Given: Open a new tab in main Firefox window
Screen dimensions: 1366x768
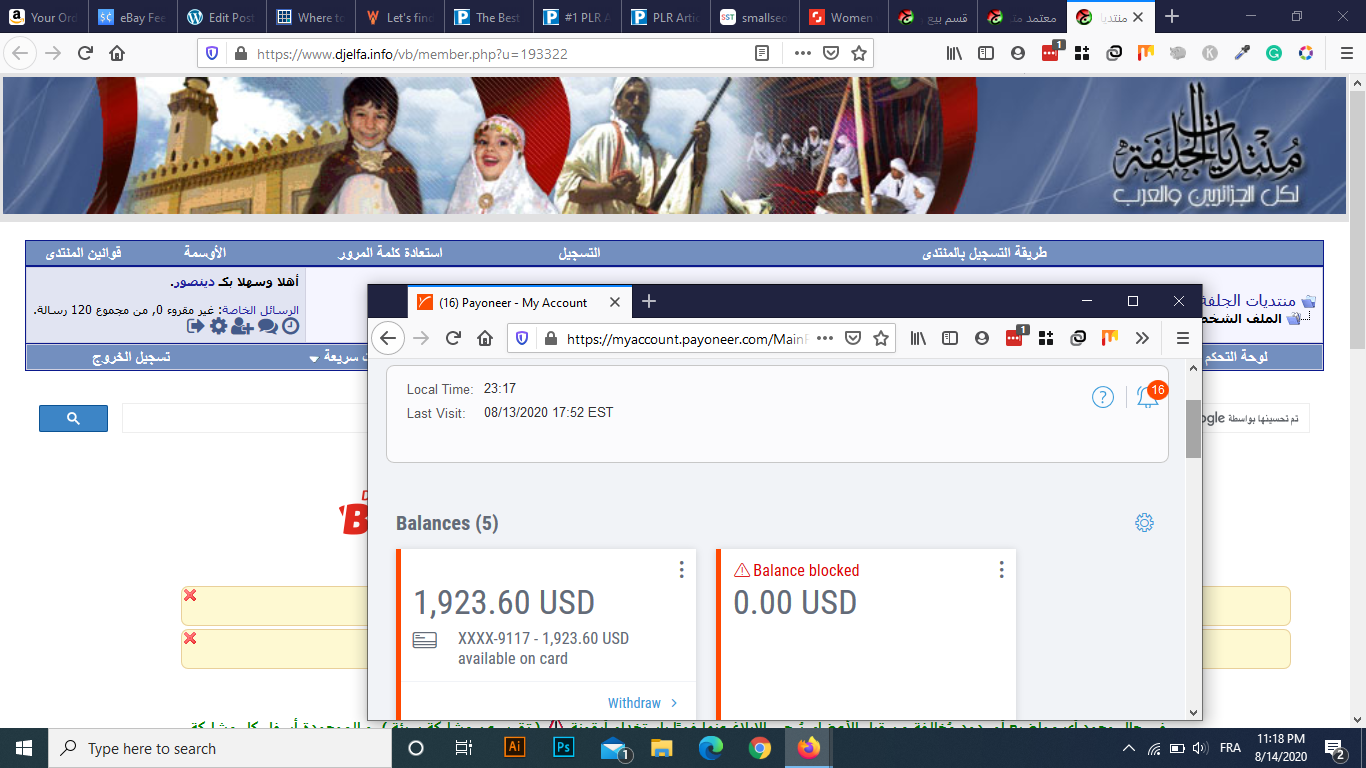Looking at the screenshot, I should 1172,17.
